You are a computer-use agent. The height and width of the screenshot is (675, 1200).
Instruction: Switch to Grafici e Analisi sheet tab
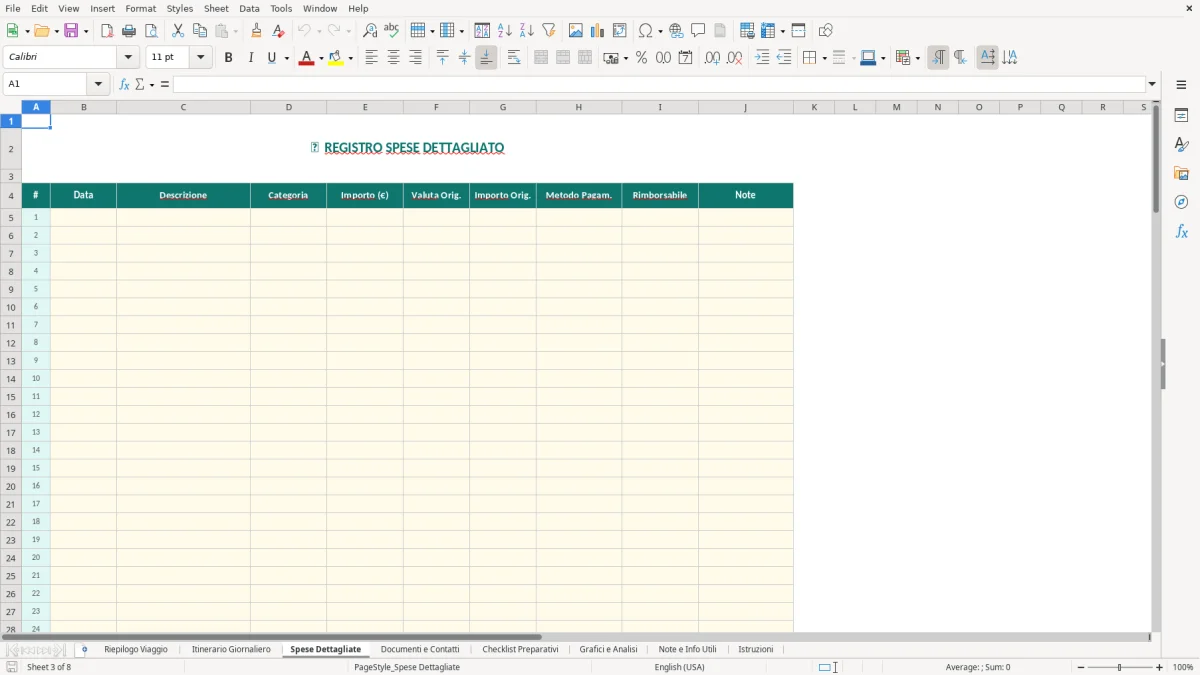608,649
